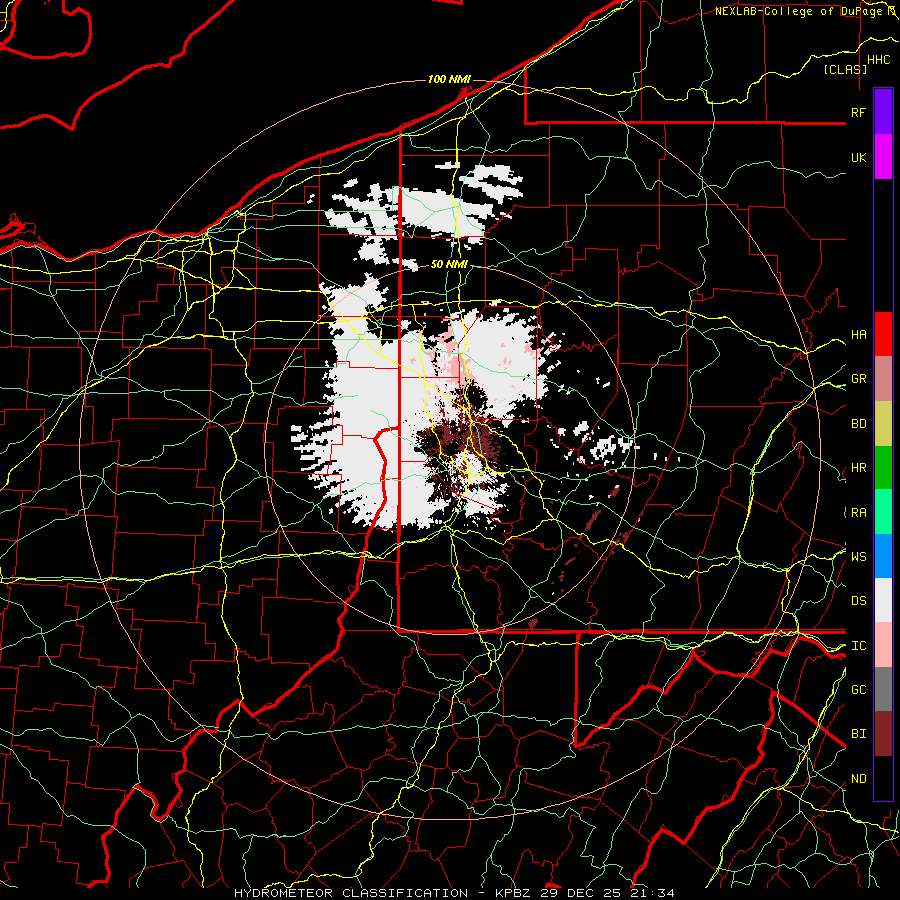Click the GR legend color swatch
900x900 pixels.
(x=883, y=378)
